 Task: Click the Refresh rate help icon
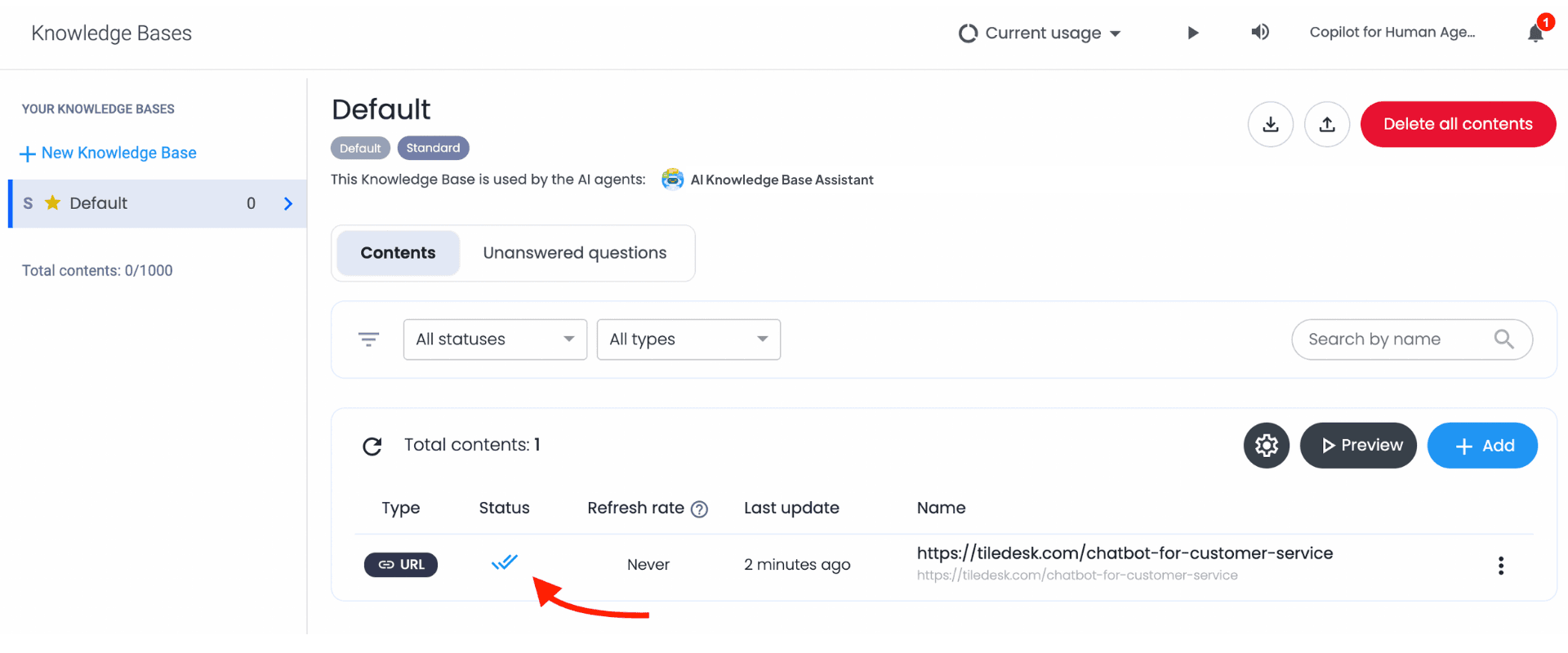[699, 509]
